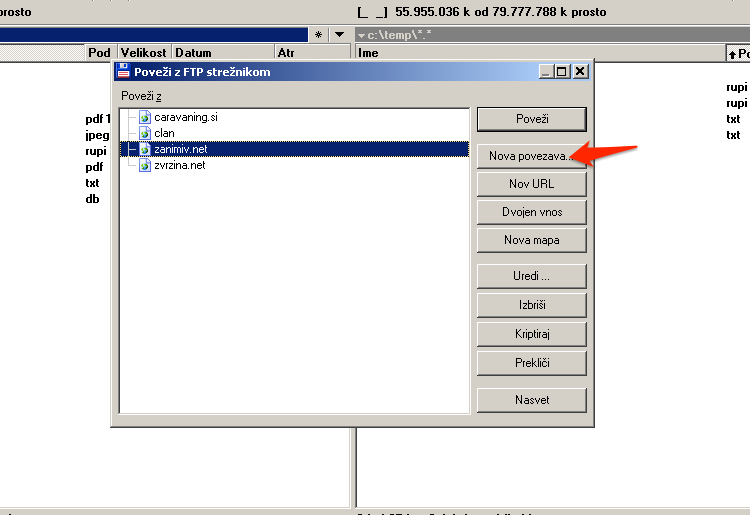Edit the selected connection with Uredi
Screen dimensions: 750x515
tap(531, 276)
